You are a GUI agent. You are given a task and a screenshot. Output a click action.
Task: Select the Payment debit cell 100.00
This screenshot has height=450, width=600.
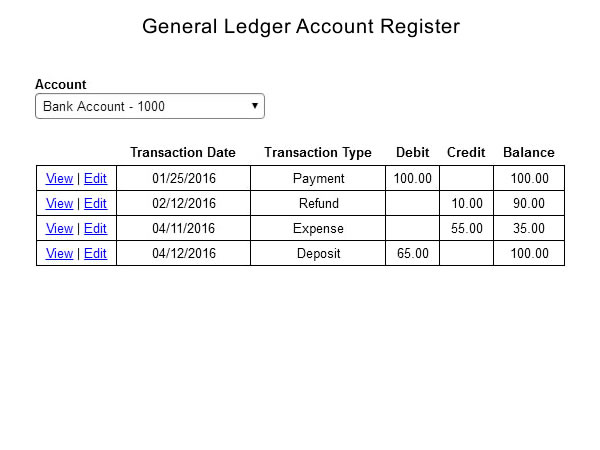pyautogui.click(x=412, y=178)
